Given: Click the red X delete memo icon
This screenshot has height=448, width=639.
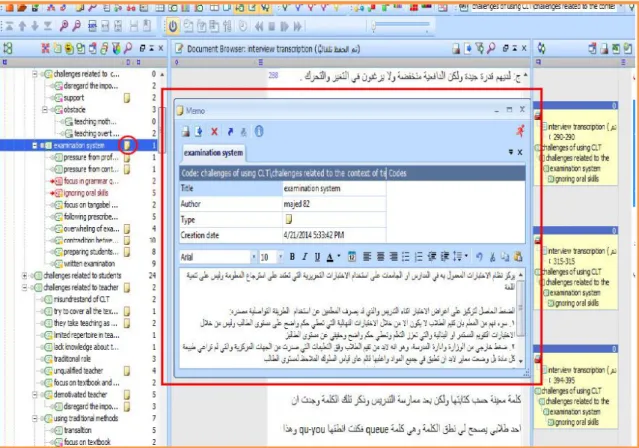Looking at the screenshot, I should coord(214,131).
